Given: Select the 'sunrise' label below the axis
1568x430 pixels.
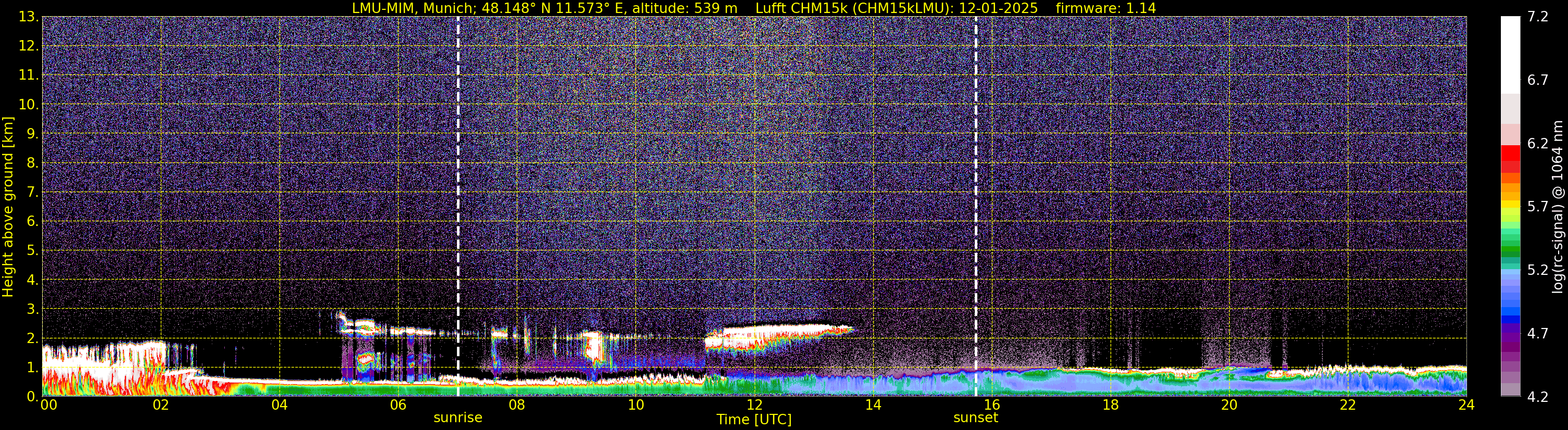Looking at the screenshot, I should coord(458,418).
